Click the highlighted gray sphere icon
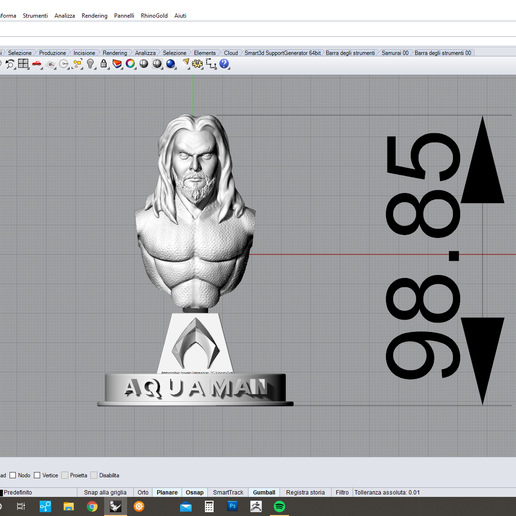This screenshot has height=516, width=516. pos(157,64)
